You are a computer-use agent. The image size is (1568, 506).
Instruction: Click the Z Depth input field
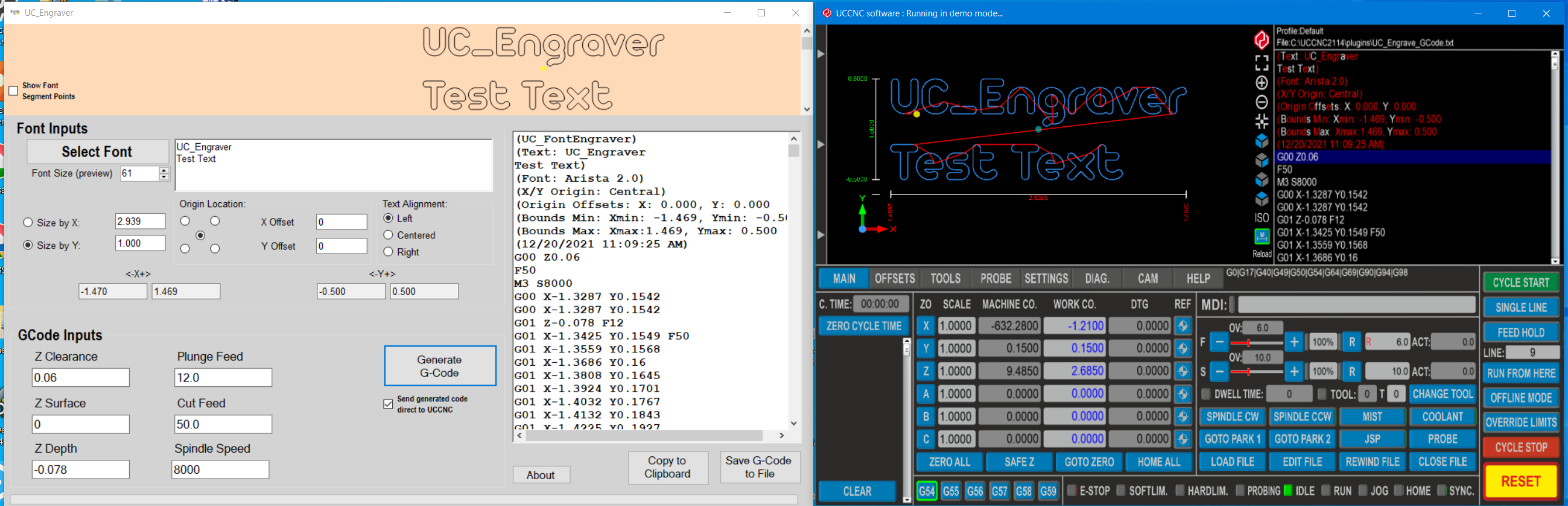(80, 470)
